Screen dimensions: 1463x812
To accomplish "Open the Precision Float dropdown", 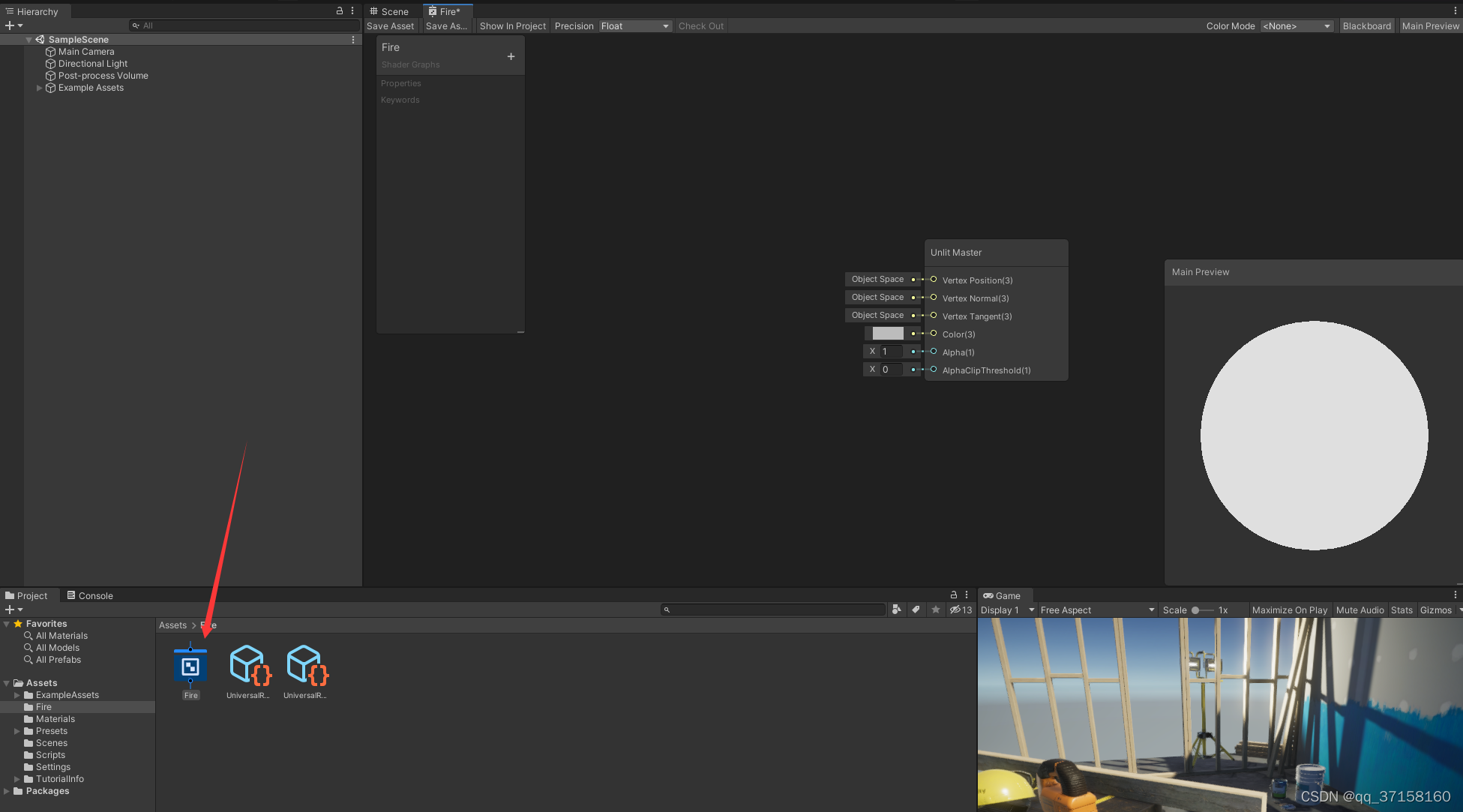I will point(634,25).
